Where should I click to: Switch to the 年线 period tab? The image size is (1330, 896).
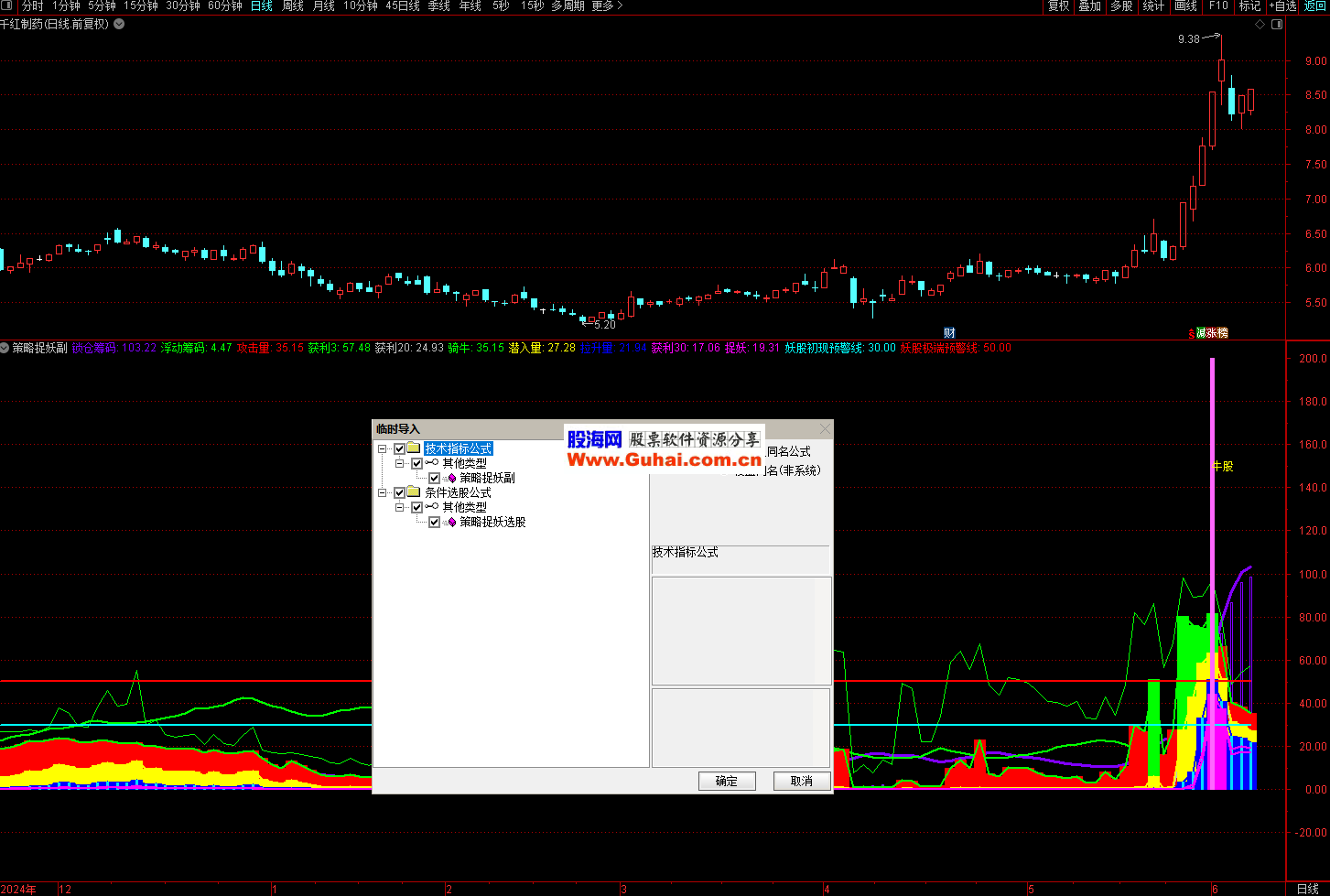pos(470,5)
